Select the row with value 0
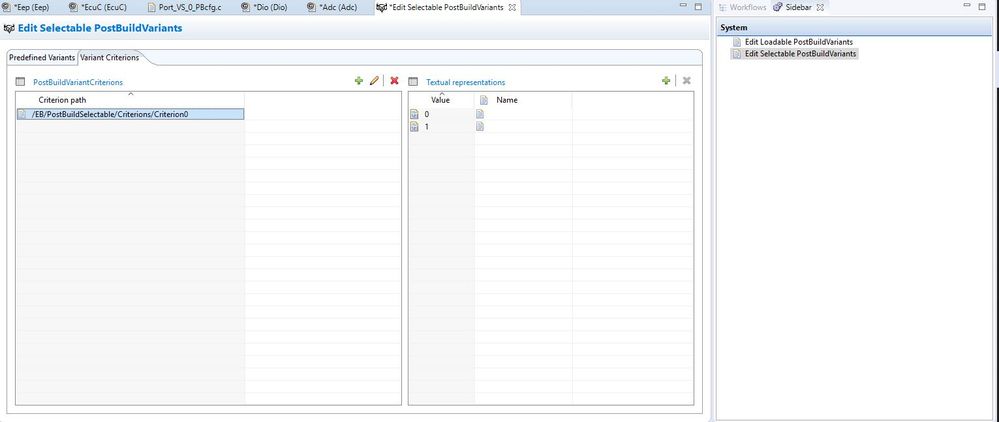The height and width of the screenshot is (422, 999). [551, 114]
